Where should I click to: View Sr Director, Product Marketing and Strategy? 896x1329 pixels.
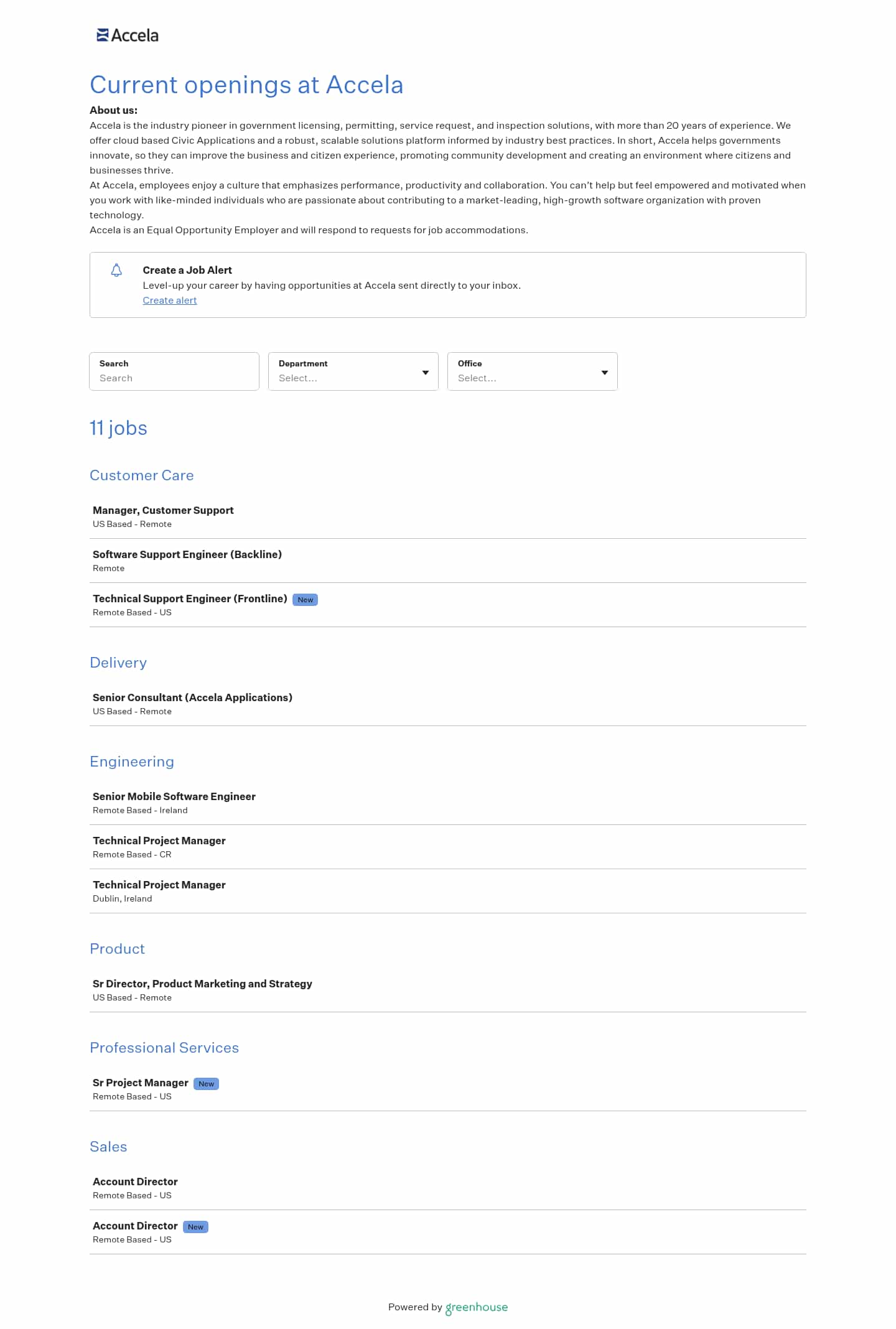[x=202, y=984]
